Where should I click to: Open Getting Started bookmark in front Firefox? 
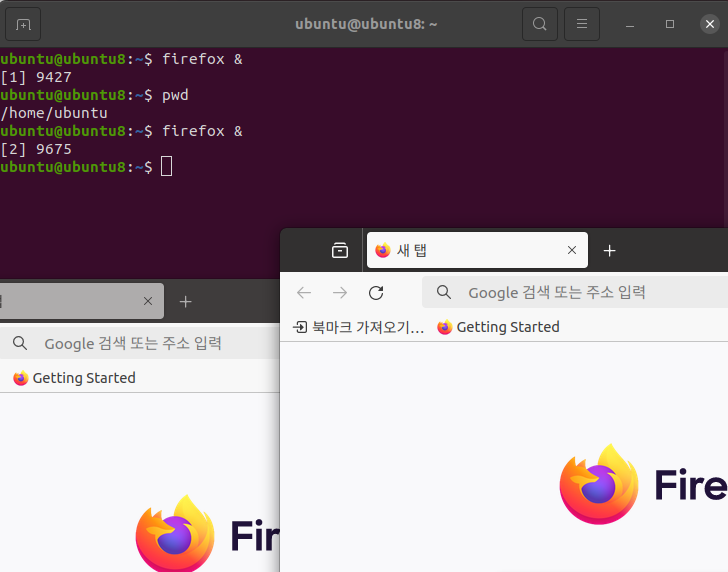click(498, 327)
